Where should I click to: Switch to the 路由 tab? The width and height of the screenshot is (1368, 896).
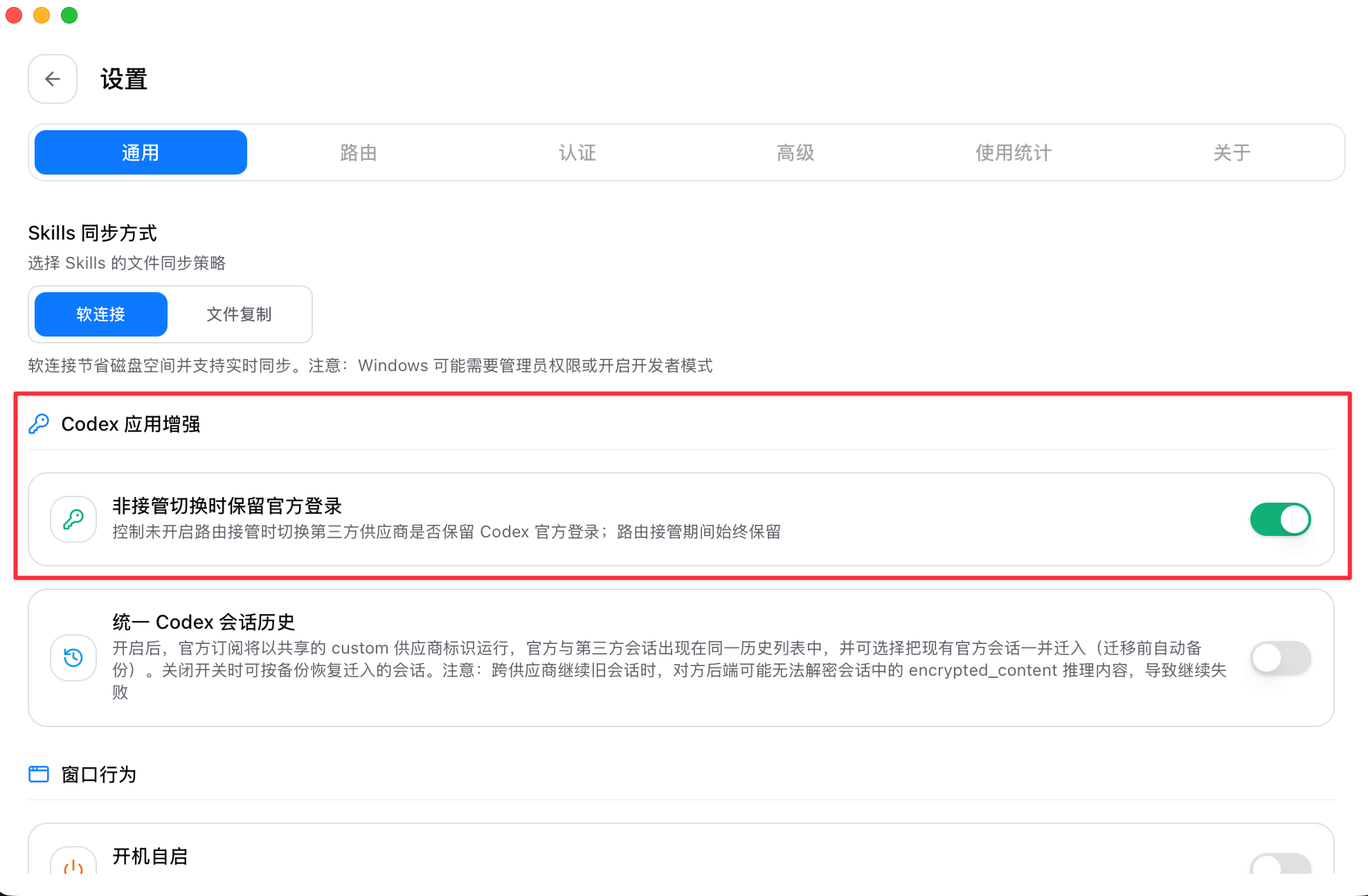(359, 152)
